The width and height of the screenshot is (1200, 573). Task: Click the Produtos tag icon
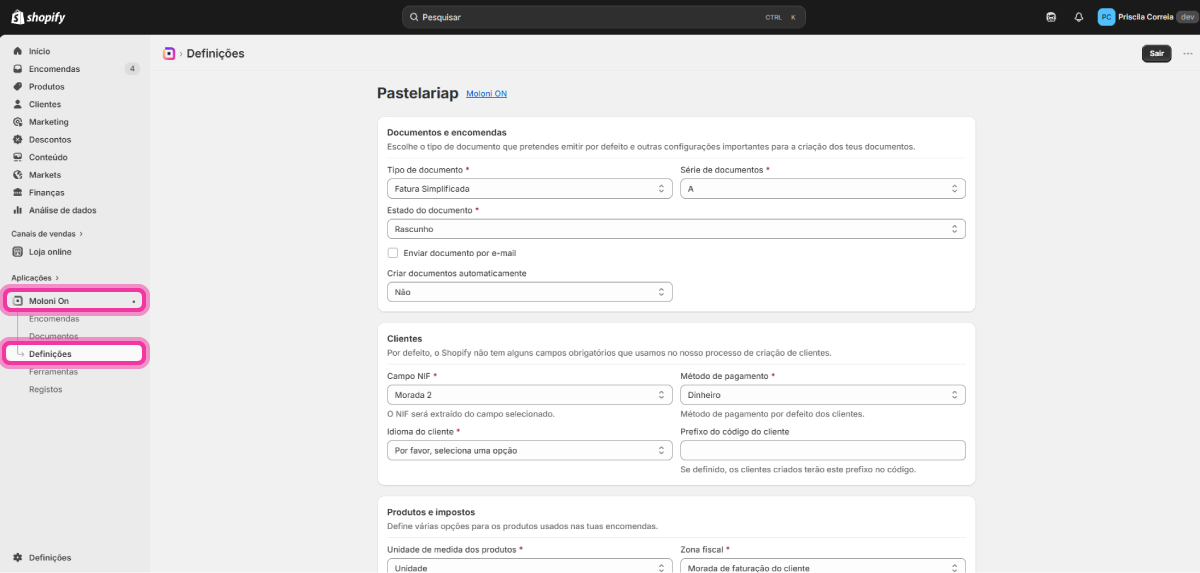coord(17,87)
